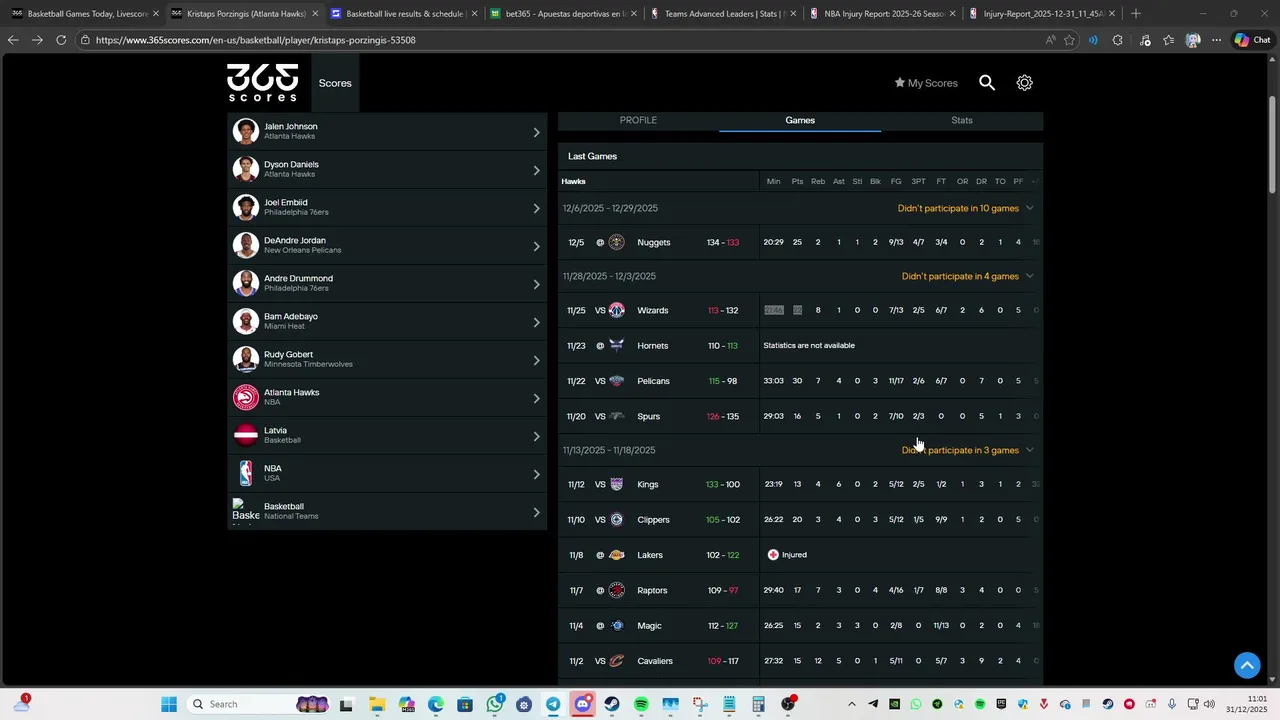Click the Latvia flag icon
Screen dimensions: 1280x720
tap(246, 435)
